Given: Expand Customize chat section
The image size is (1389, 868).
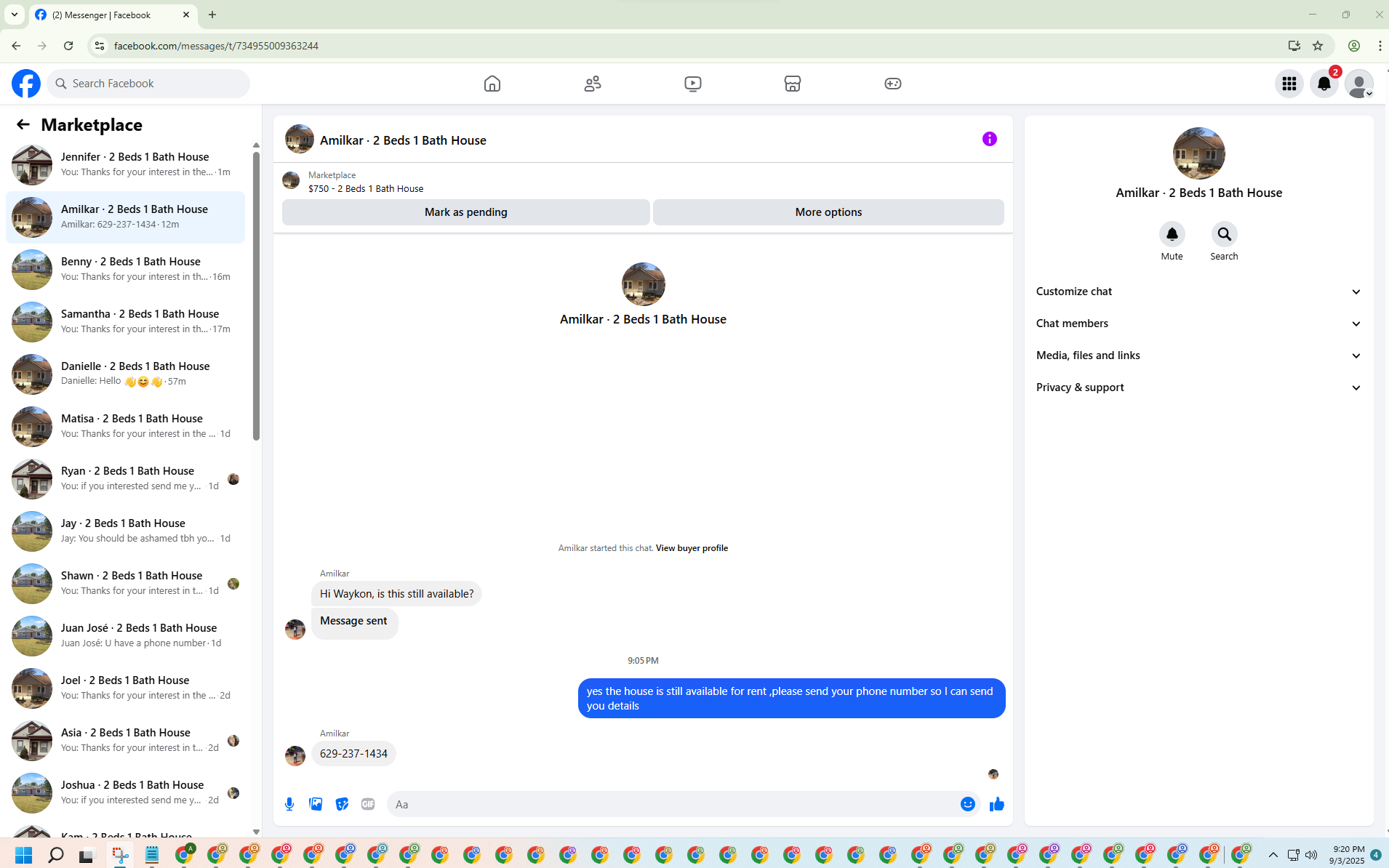Looking at the screenshot, I should (x=1198, y=292).
